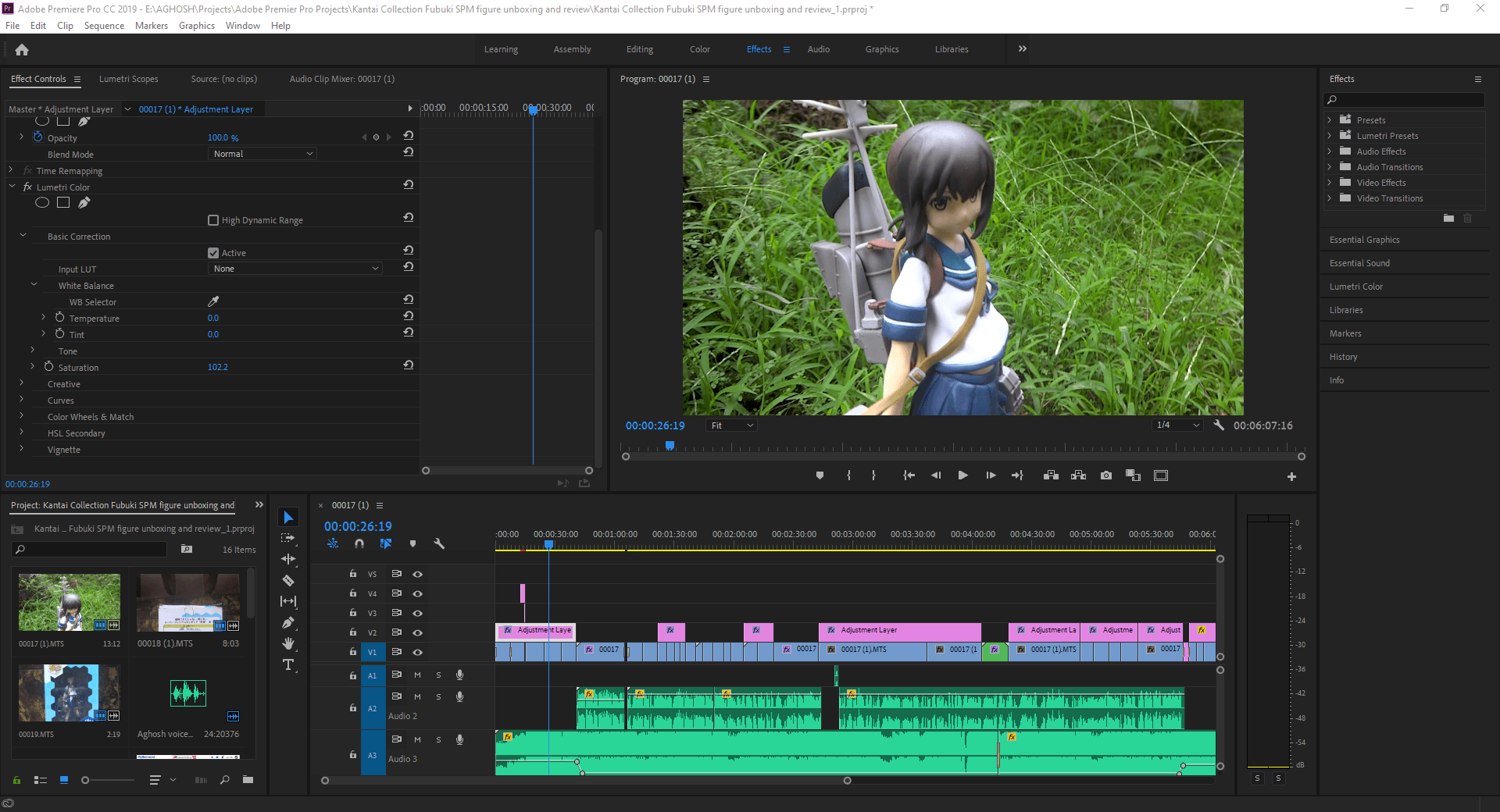Click the camera Export Frame icon
The width and height of the screenshot is (1500, 812).
[1105, 475]
